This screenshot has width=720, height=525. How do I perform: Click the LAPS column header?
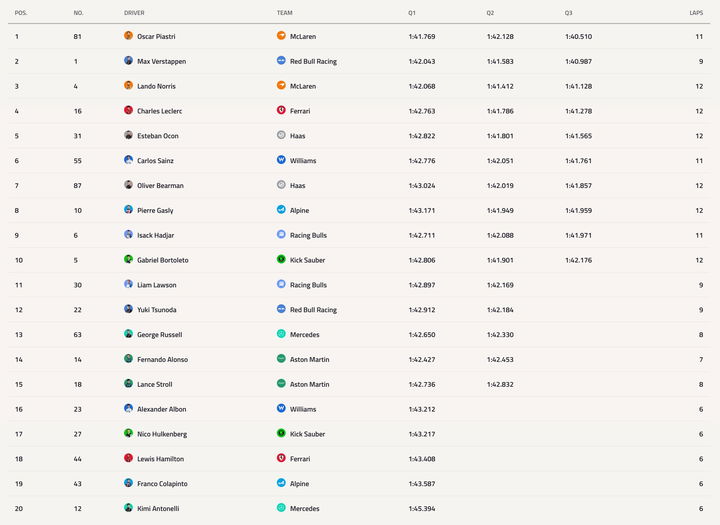[x=696, y=13]
